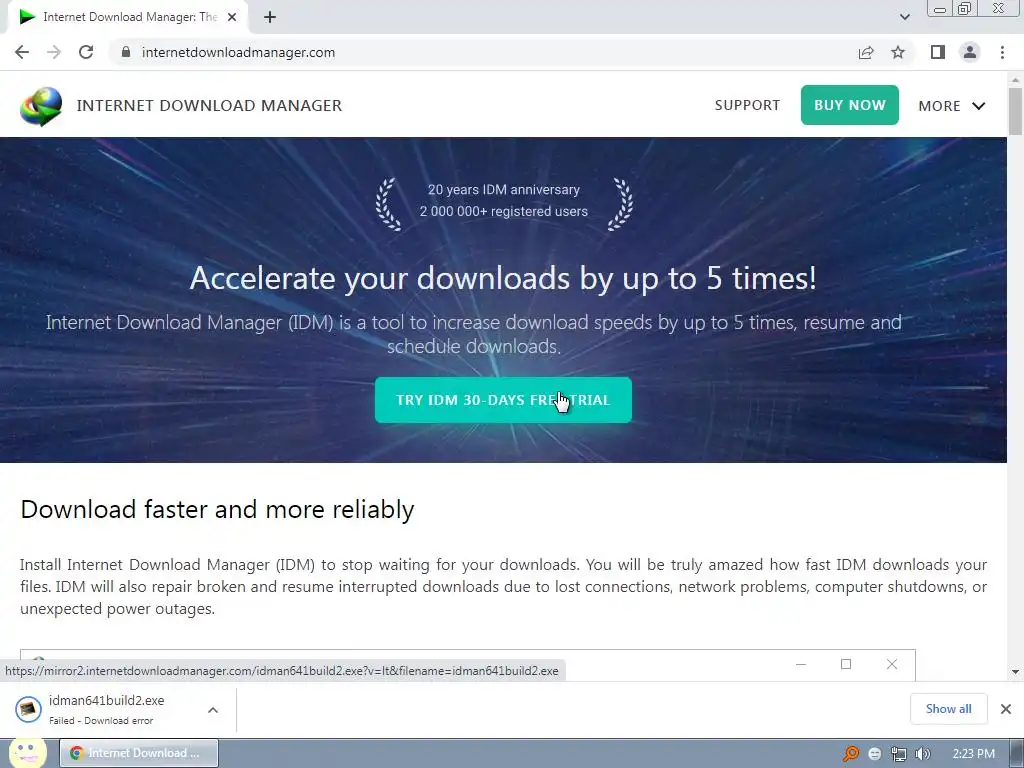Image resolution: width=1024 pixels, height=768 pixels.
Task: Click the restore window button in Chrome
Action: click(964, 8)
